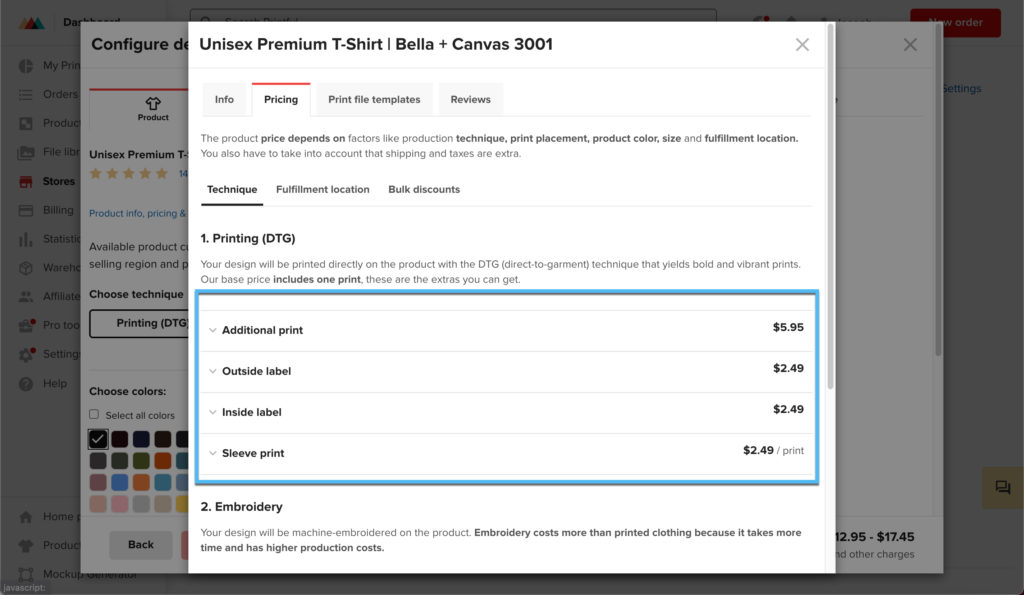
Task: Switch to Print file templates tab
Action: coord(374,100)
